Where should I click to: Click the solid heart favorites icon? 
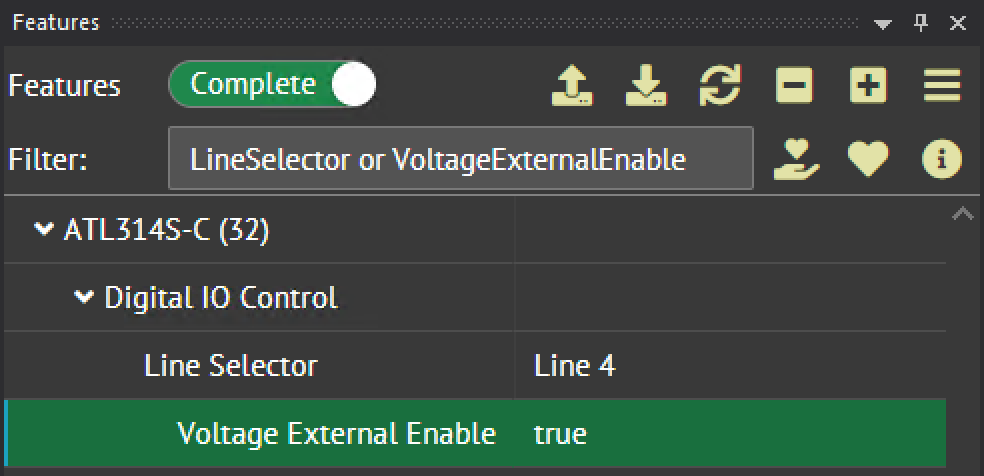click(x=868, y=158)
